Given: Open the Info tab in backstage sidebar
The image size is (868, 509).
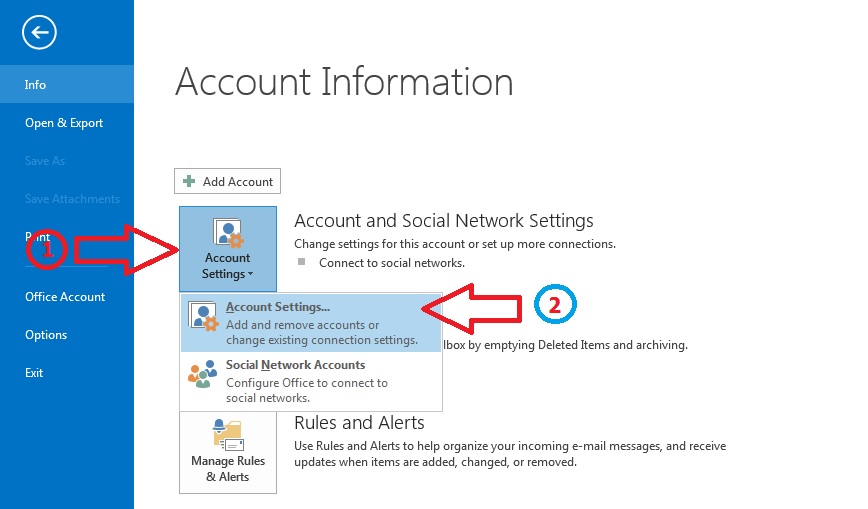Looking at the screenshot, I should [66, 84].
